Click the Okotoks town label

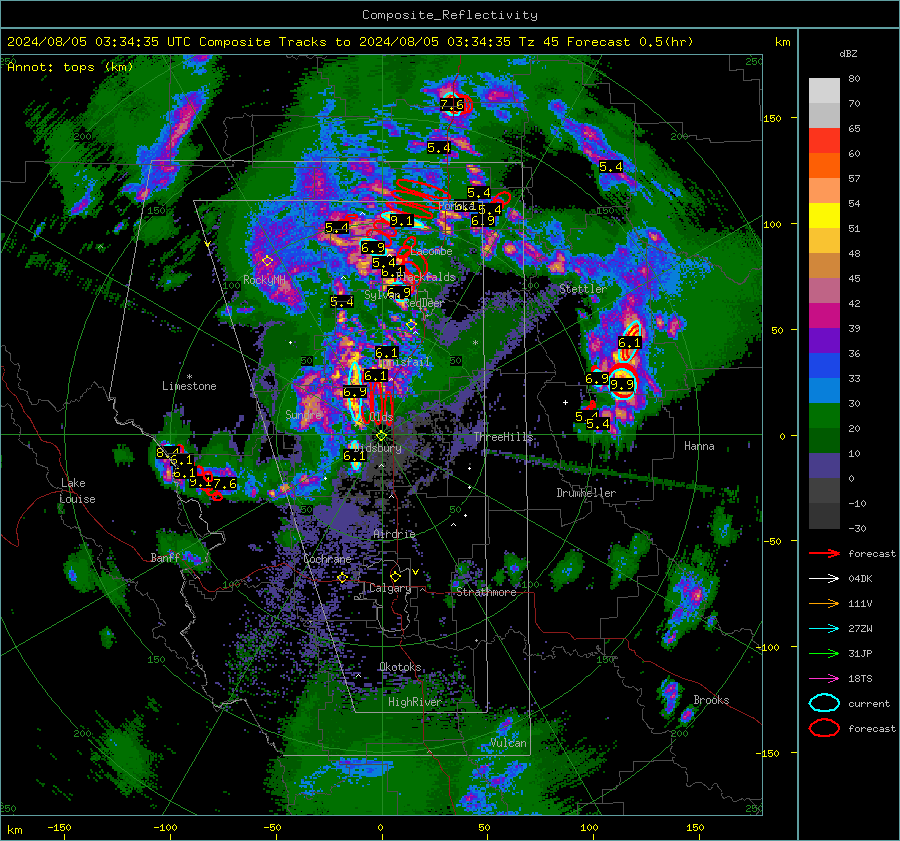(400, 667)
